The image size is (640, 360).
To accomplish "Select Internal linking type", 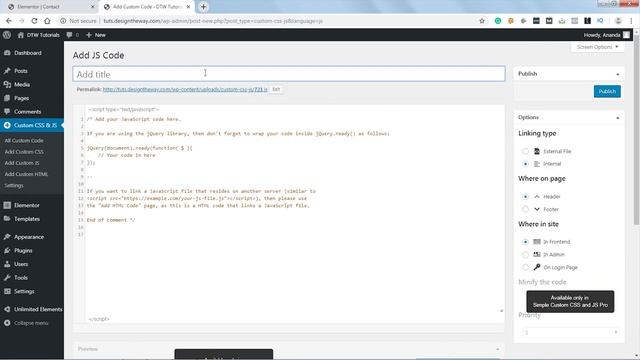I will pos(525,164).
